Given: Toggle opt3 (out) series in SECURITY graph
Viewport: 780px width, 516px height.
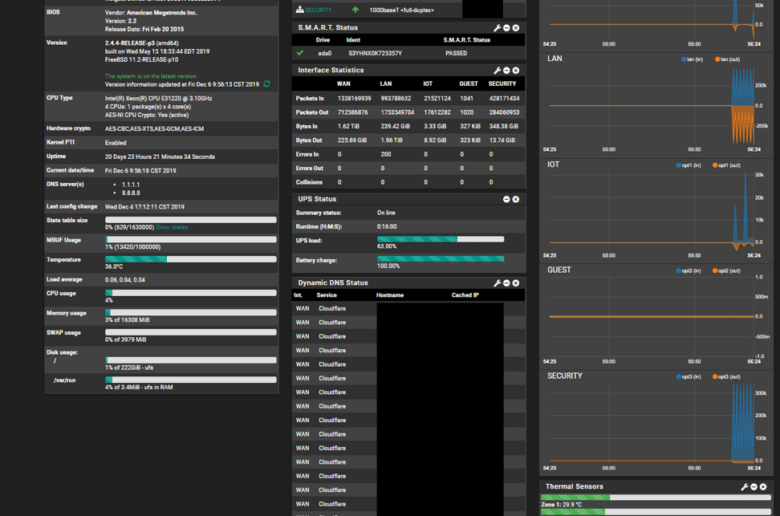Looking at the screenshot, I should point(726,377).
